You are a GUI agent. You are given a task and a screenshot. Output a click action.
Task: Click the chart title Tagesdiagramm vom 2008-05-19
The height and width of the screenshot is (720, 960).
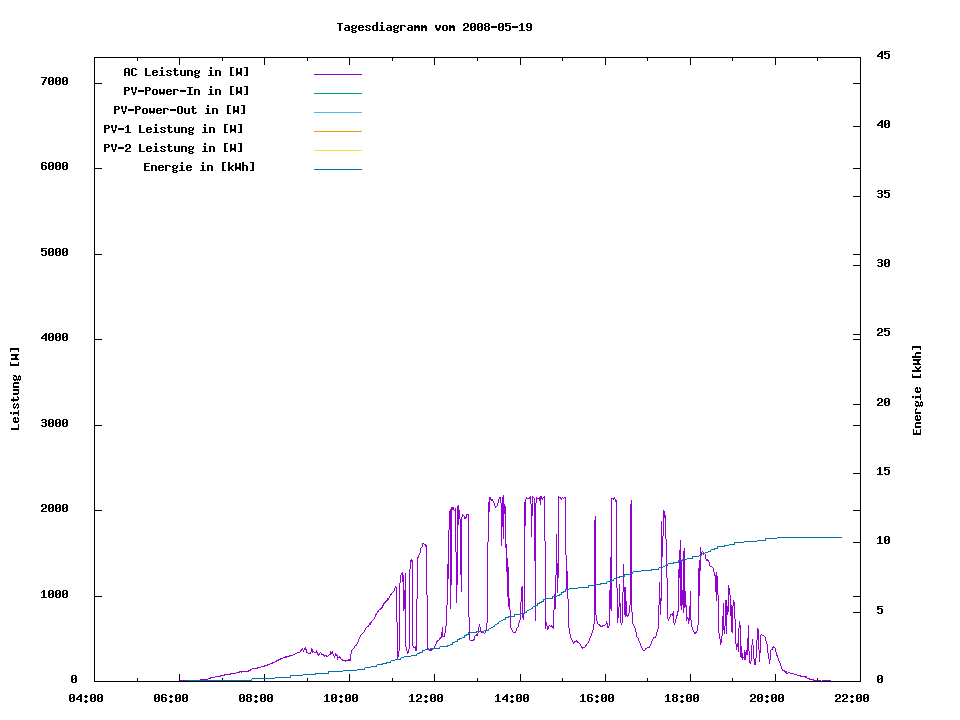click(x=434, y=27)
